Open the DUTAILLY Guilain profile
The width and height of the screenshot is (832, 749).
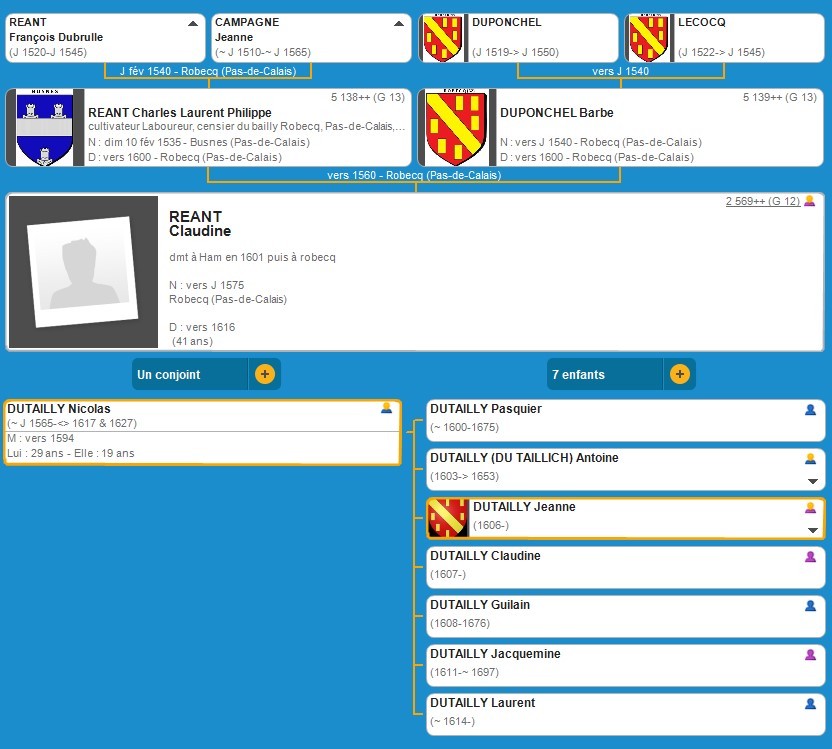point(479,605)
